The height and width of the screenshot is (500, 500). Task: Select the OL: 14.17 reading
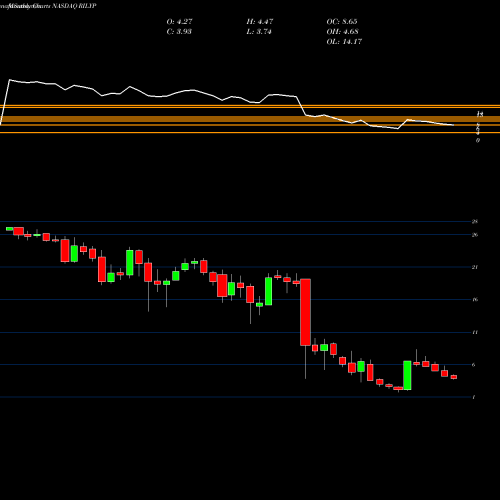click(344, 42)
